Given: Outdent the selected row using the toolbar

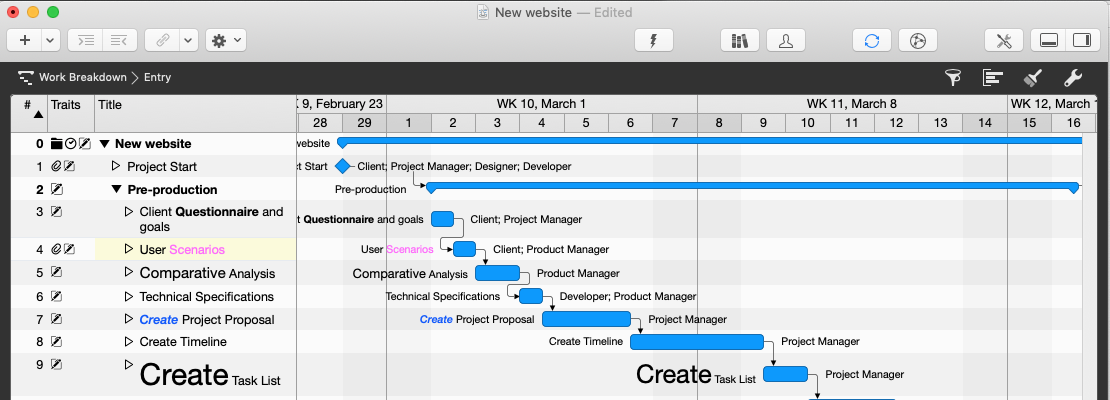Looking at the screenshot, I should click(x=119, y=40).
